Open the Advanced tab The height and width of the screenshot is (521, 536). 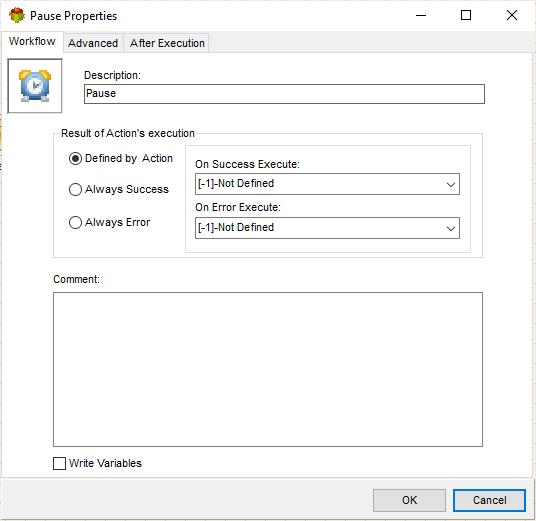pyautogui.click(x=93, y=43)
